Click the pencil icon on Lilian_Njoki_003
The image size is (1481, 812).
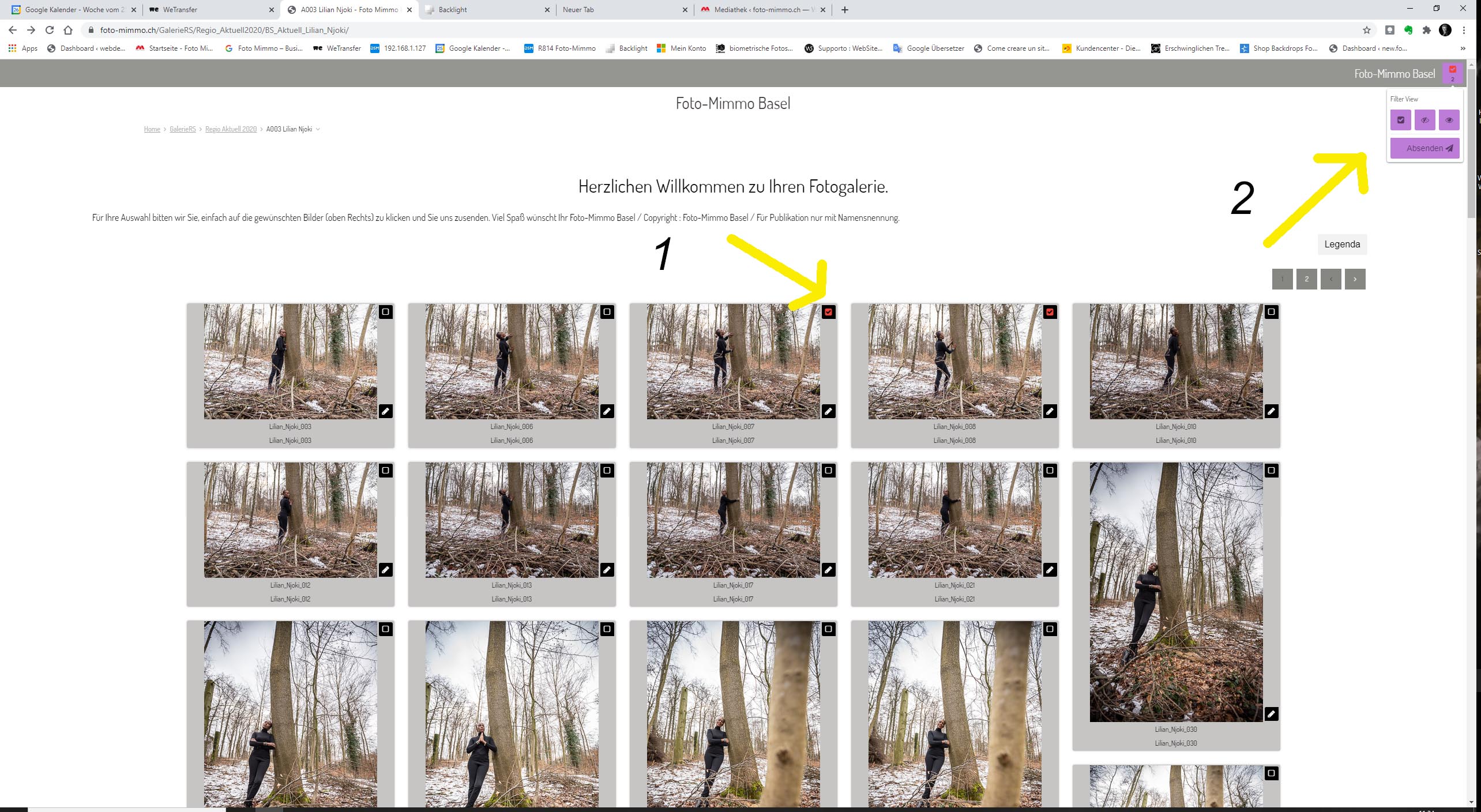386,411
